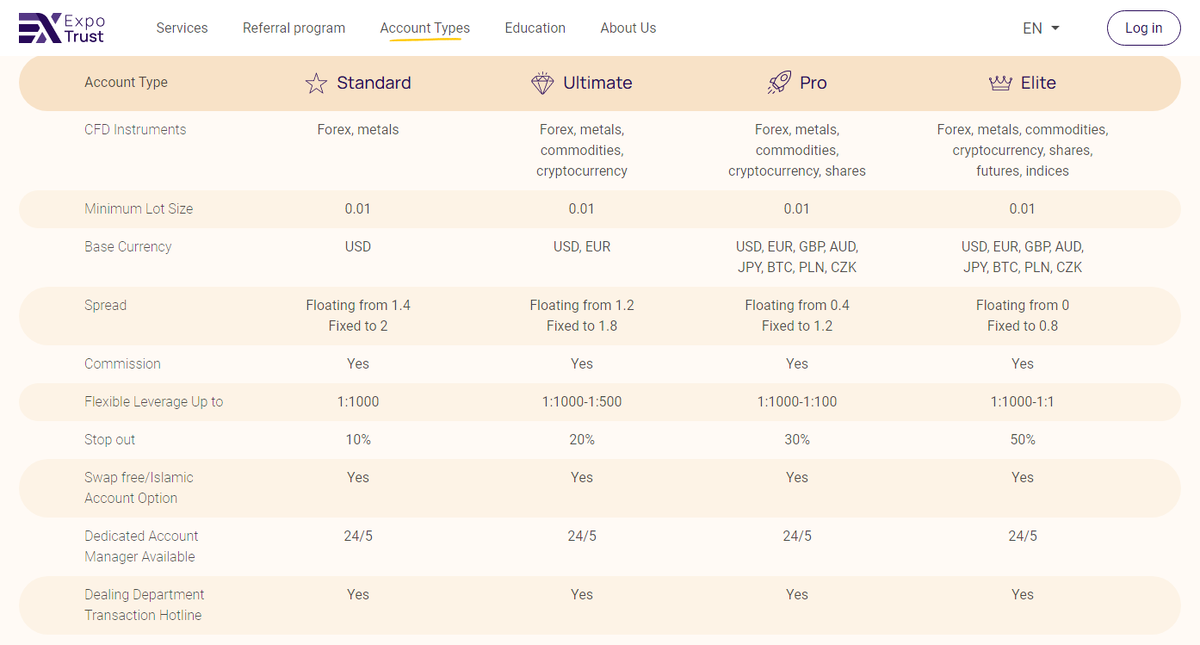Click the Spread row label
1200x645 pixels.
pyautogui.click(x=105, y=305)
